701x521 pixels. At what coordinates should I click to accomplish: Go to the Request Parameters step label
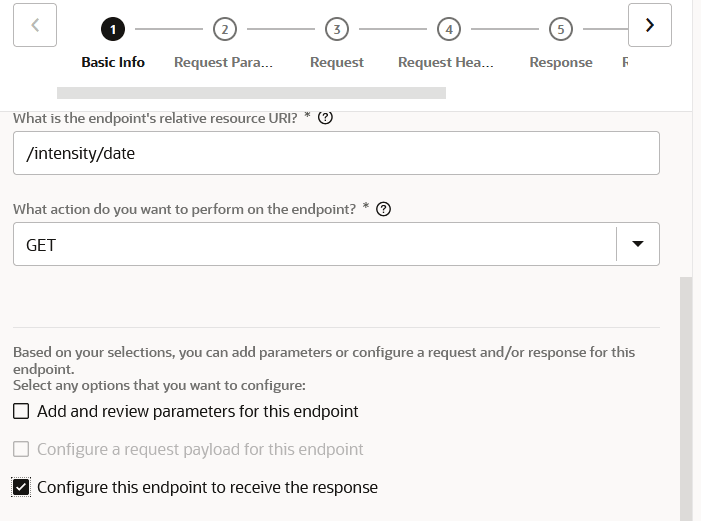[x=223, y=62]
